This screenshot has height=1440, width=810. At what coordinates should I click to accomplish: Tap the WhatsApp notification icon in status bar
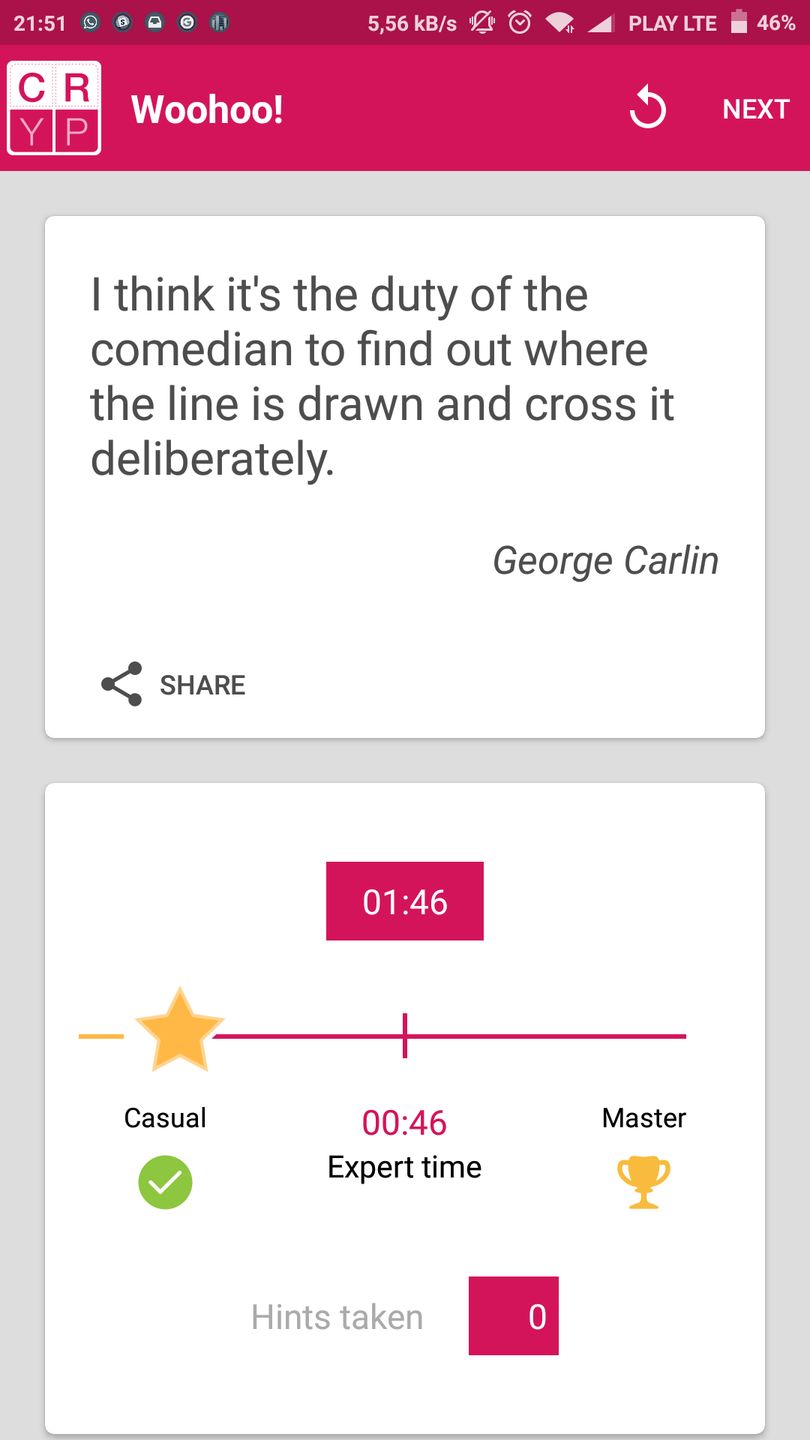tap(90, 22)
